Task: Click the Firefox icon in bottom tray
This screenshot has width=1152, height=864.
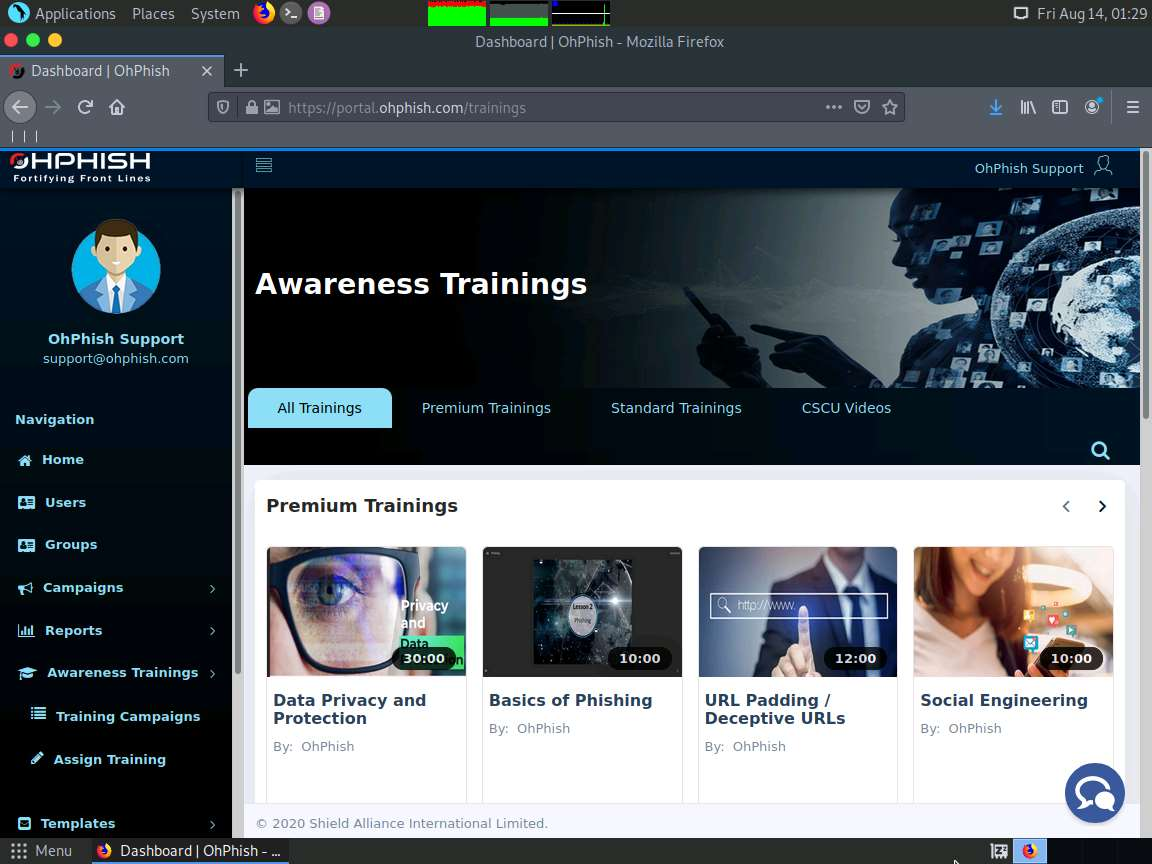Action: (x=1029, y=851)
